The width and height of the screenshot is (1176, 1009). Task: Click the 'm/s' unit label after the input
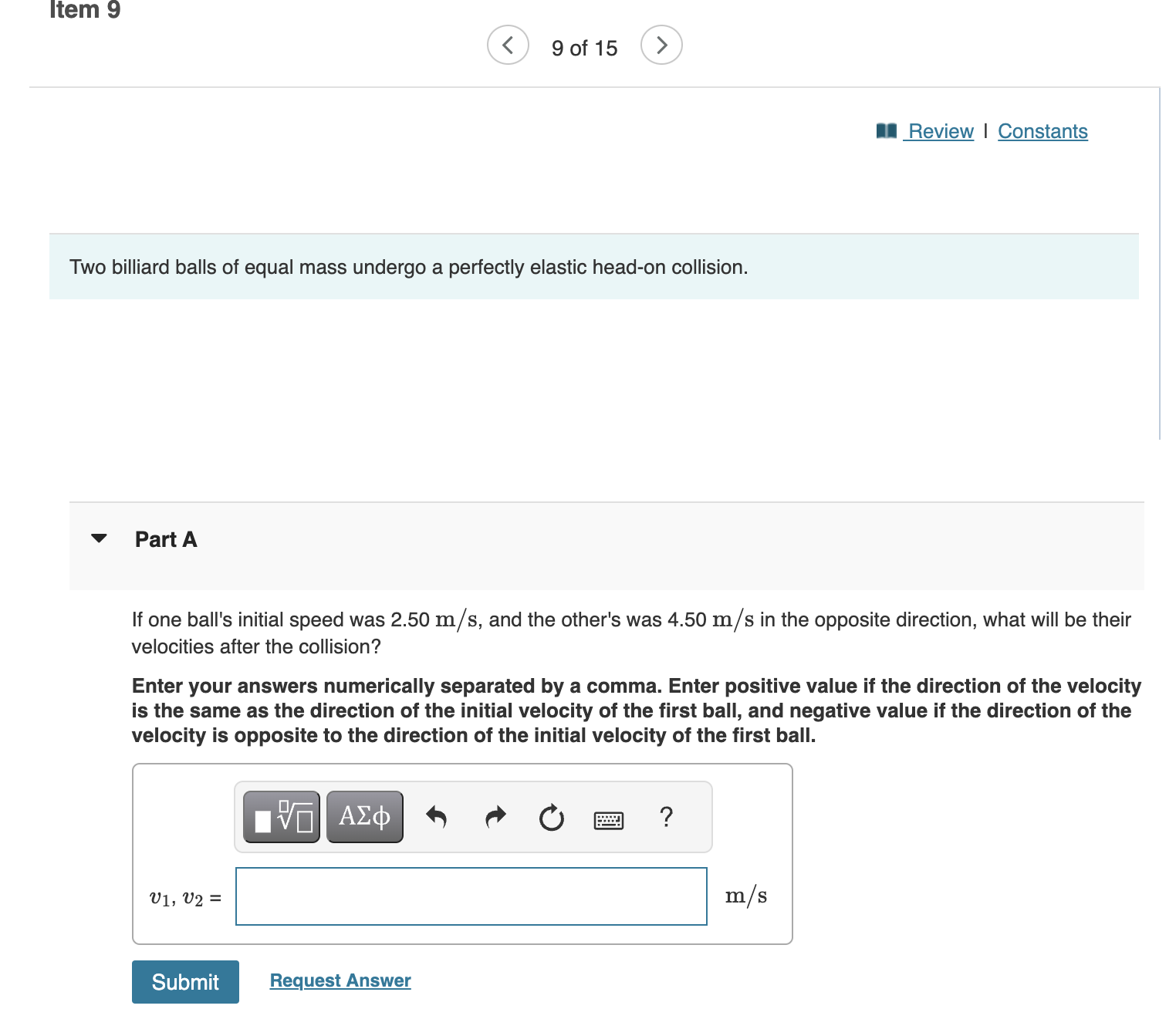click(746, 896)
